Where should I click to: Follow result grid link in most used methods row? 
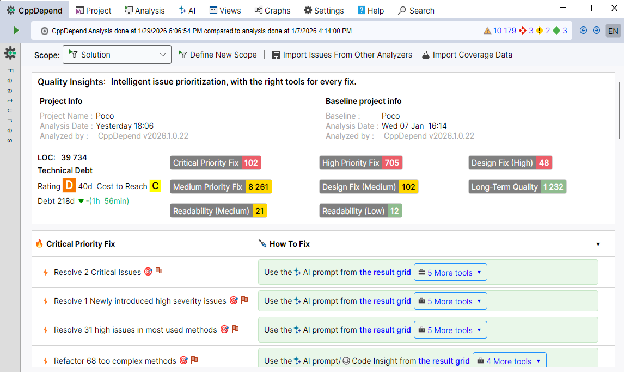pyautogui.click(x=385, y=330)
